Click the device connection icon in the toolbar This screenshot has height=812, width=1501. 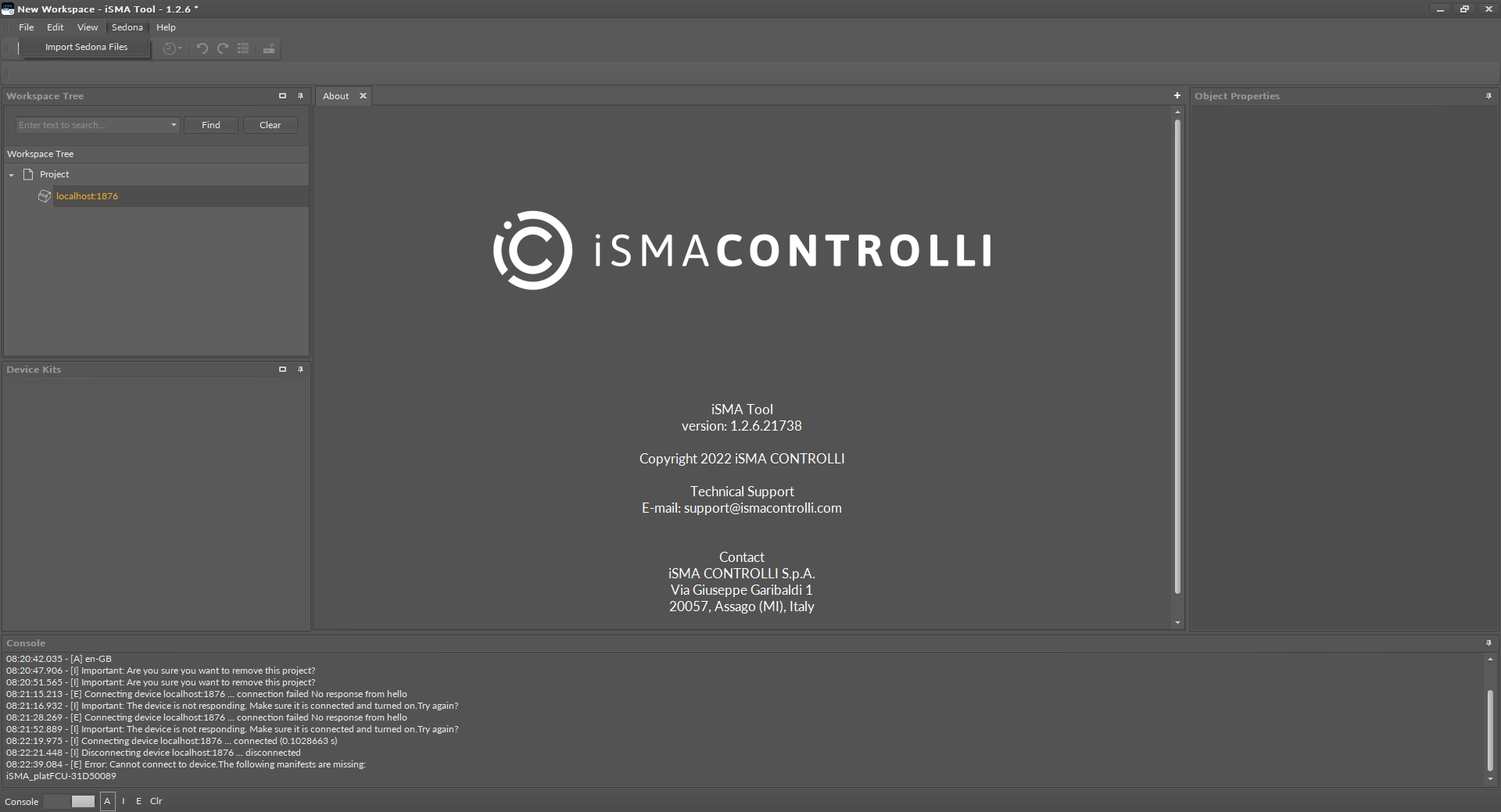[x=268, y=48]
